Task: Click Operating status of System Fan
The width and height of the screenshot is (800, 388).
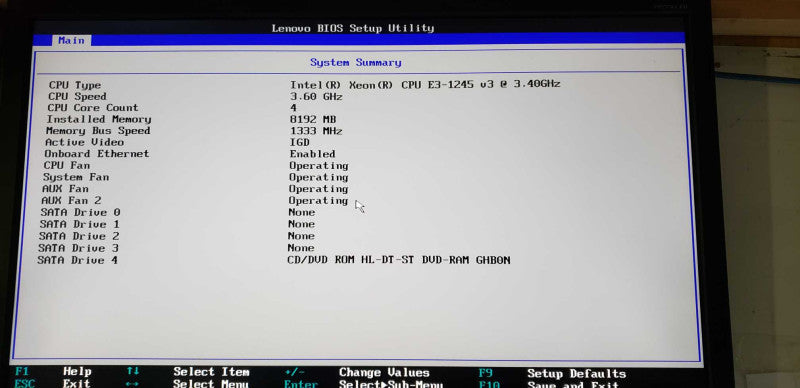Action: click(318, 178)
